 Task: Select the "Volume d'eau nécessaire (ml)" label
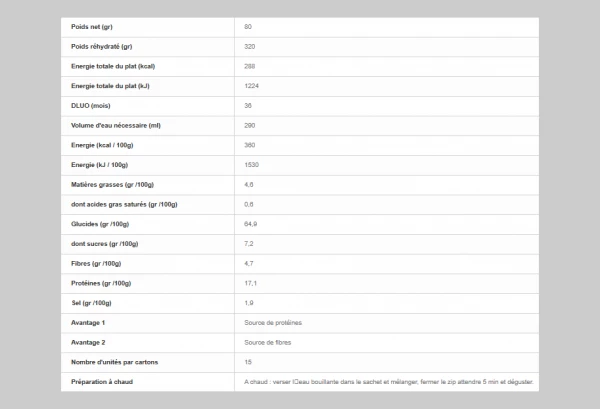click(116, 125)
